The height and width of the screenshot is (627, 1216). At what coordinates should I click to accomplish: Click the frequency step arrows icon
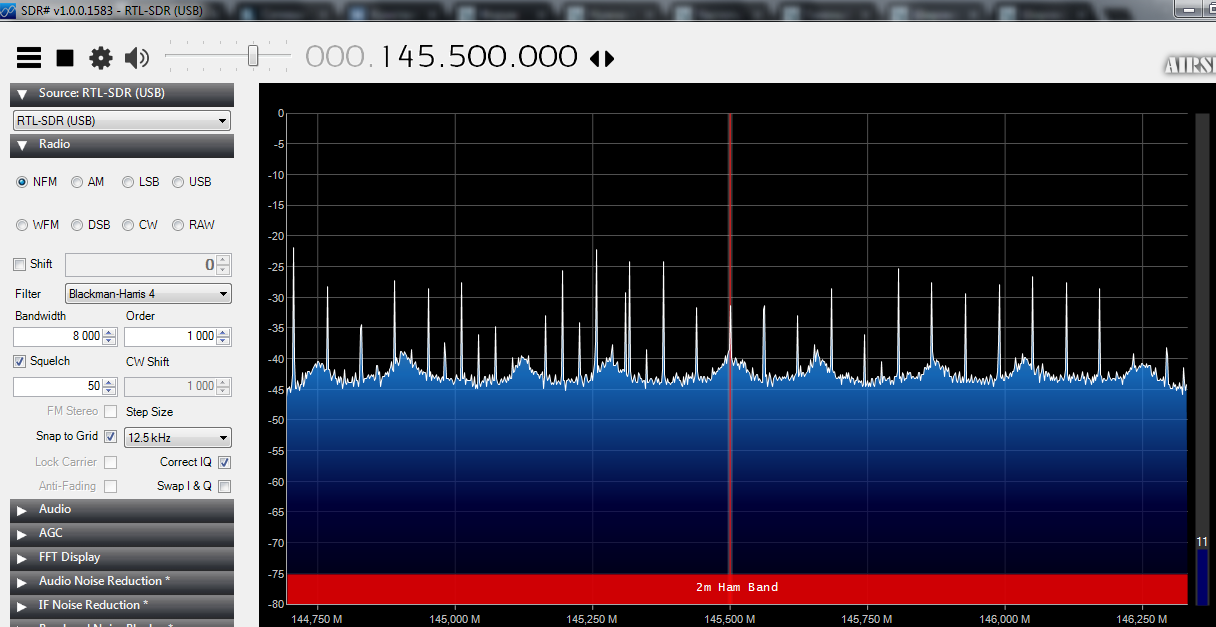coord(602,58)
